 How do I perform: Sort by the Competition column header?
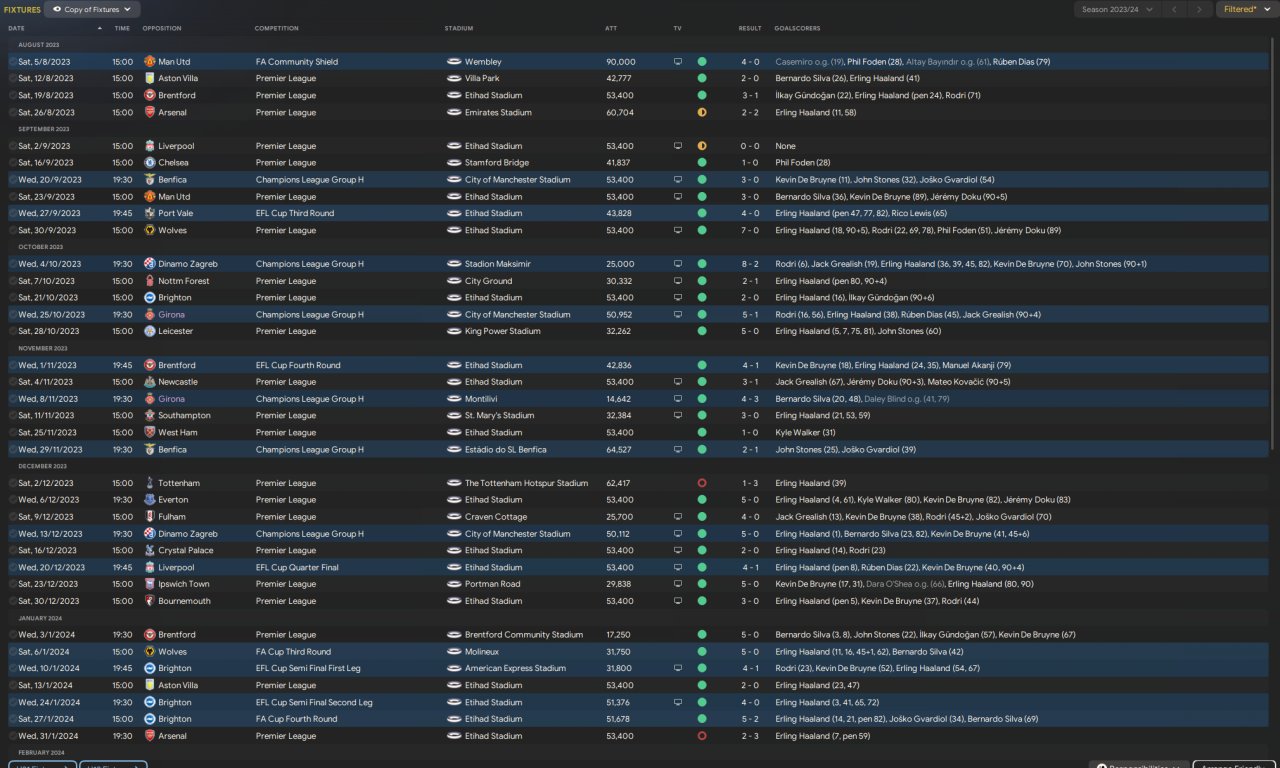pyautogui.click(x=277, y=28)
